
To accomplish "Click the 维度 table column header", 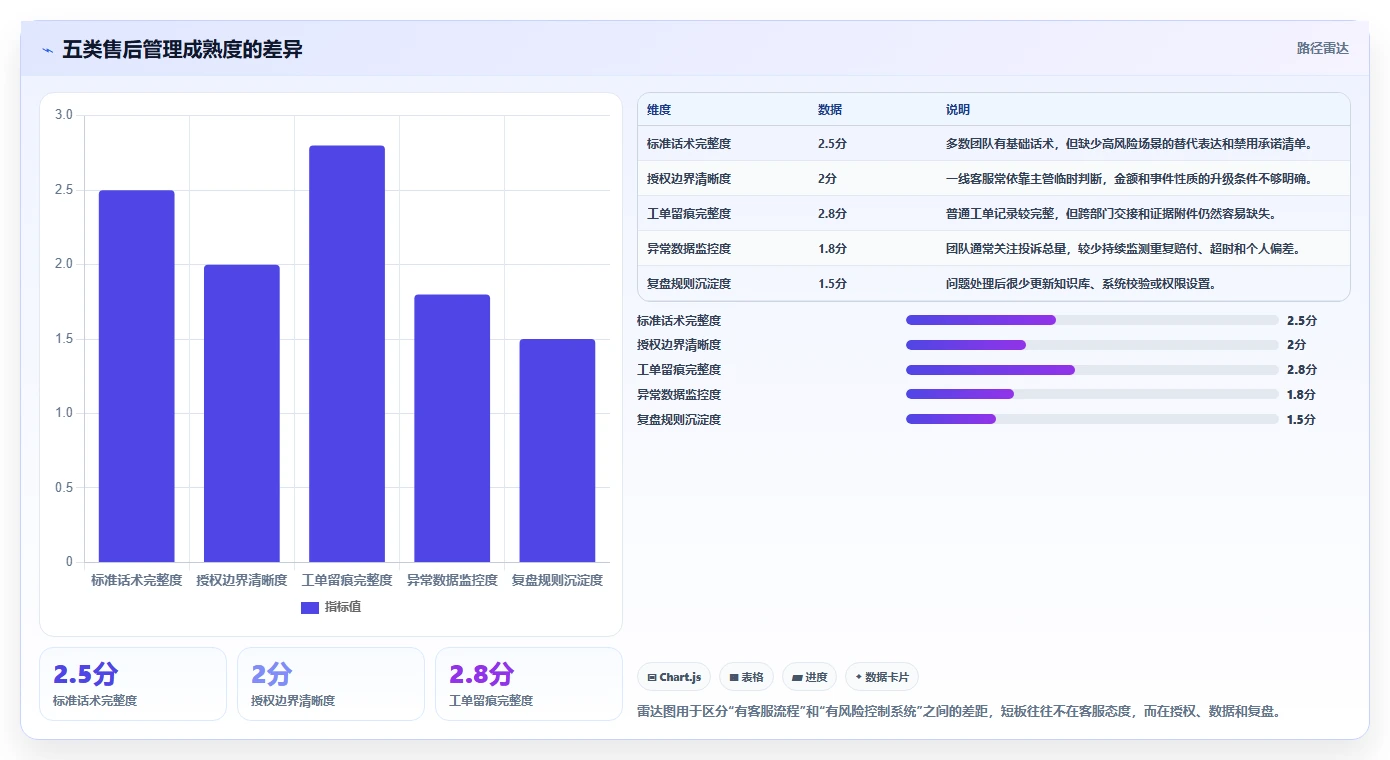I will pyautogui.click(x=659, y=110).
